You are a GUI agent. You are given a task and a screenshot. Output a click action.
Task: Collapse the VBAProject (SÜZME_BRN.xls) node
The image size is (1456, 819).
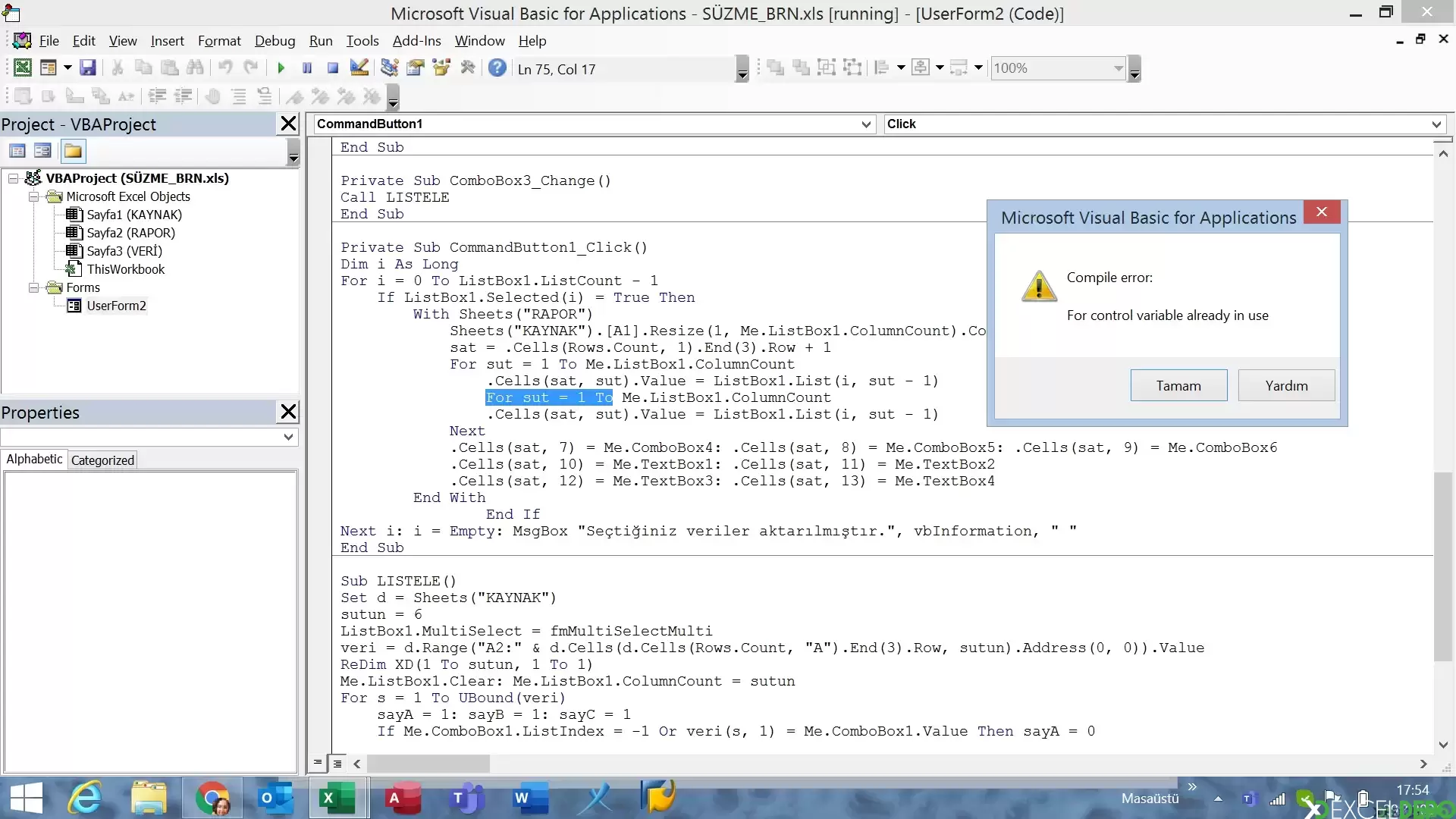coord(13,178)
